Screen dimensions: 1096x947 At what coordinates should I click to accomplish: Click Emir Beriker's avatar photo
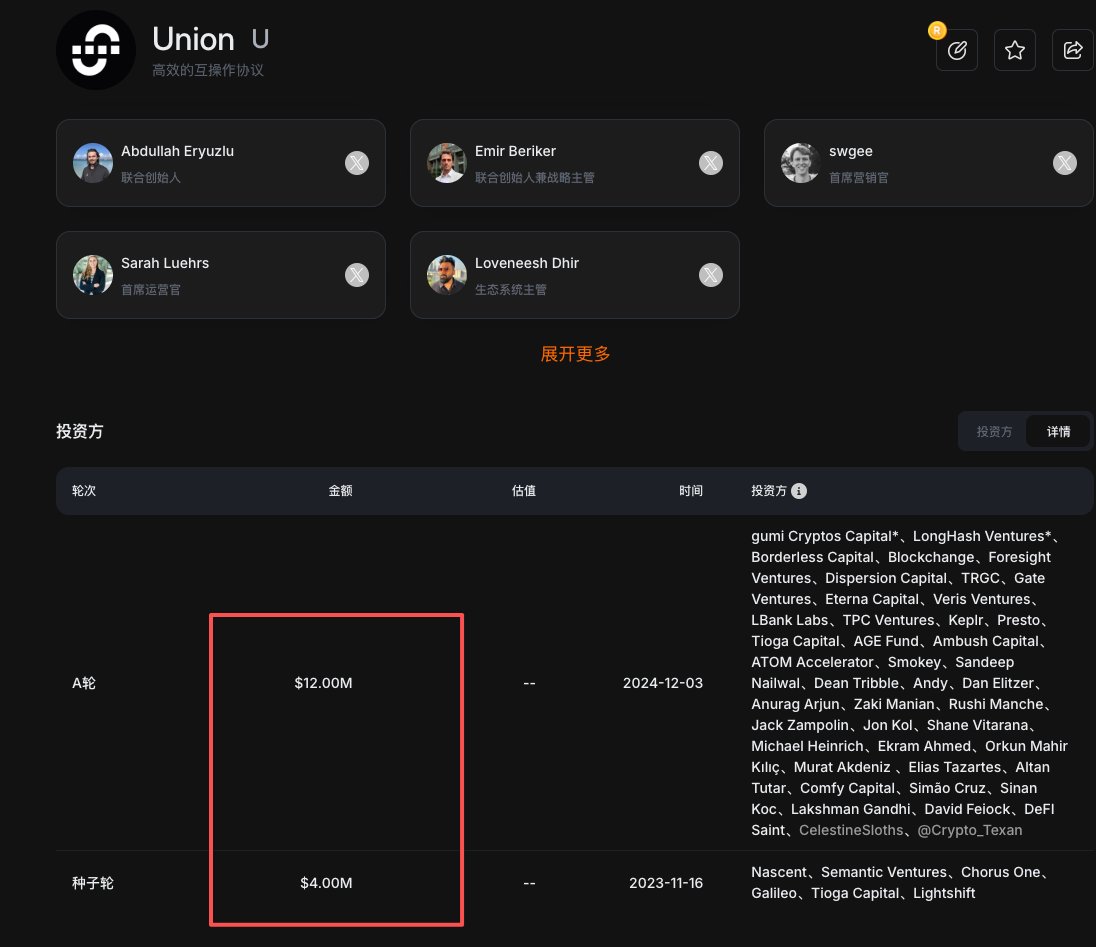click(447, 163)
